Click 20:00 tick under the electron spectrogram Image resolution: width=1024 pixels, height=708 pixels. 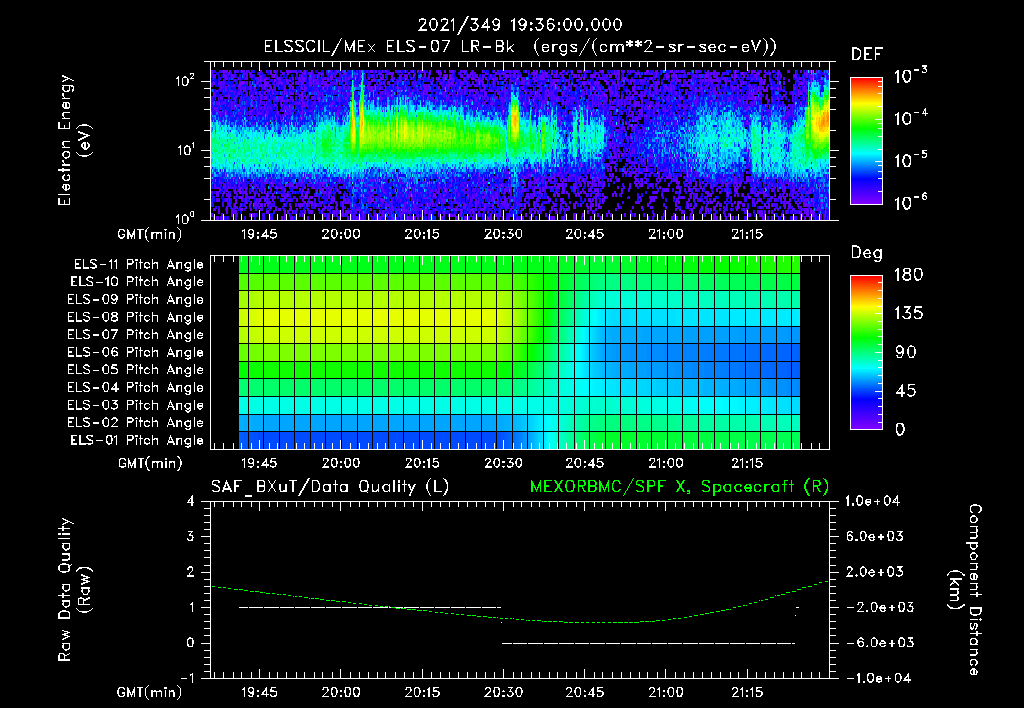340,234
